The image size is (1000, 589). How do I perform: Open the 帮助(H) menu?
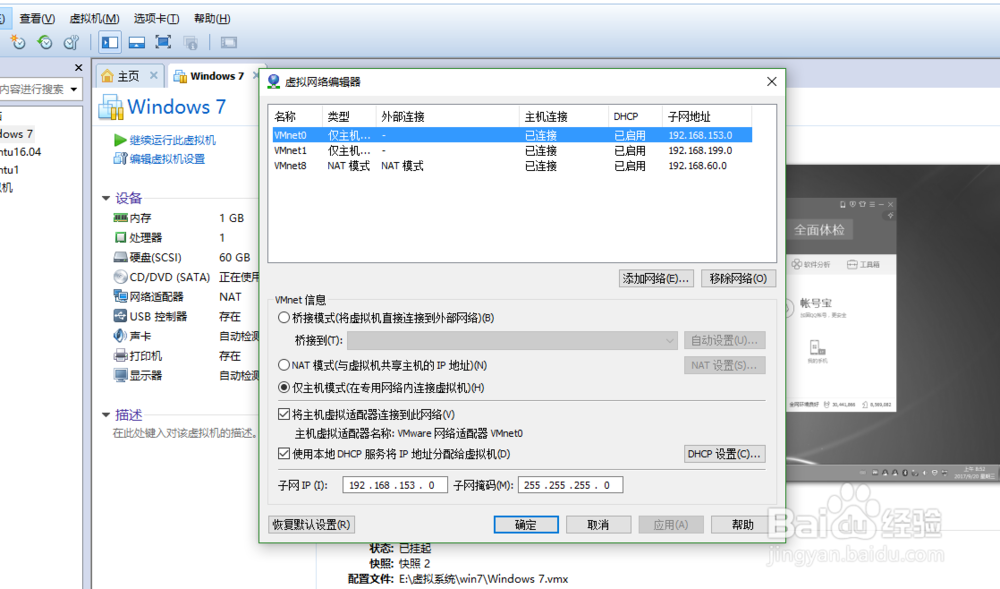click(212, 18)
